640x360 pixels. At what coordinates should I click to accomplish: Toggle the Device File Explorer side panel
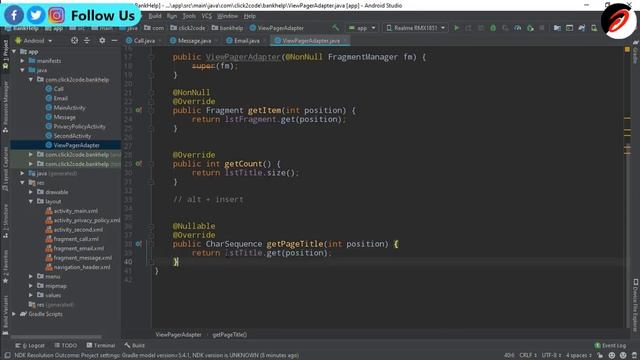pos(636,305)
